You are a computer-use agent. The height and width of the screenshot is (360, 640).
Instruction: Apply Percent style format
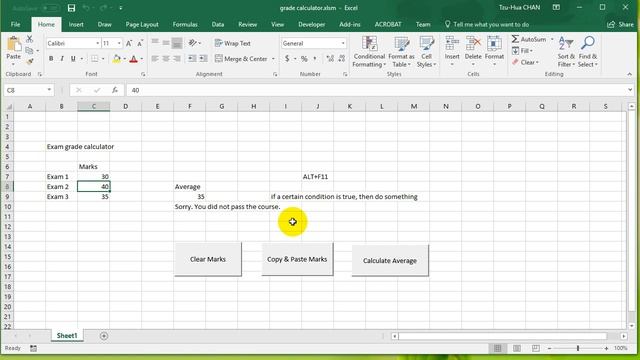(304, 59)
